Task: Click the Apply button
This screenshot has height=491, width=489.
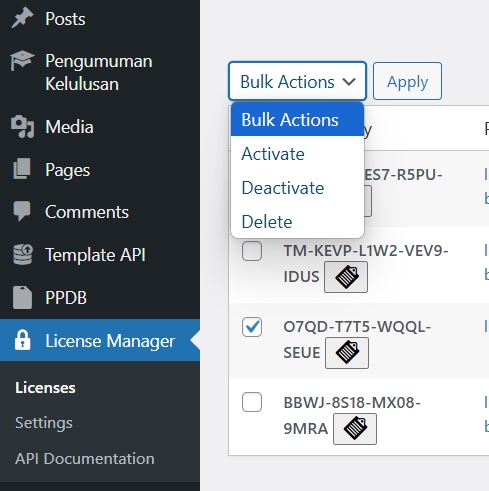Action: click(x=407, y=81)
